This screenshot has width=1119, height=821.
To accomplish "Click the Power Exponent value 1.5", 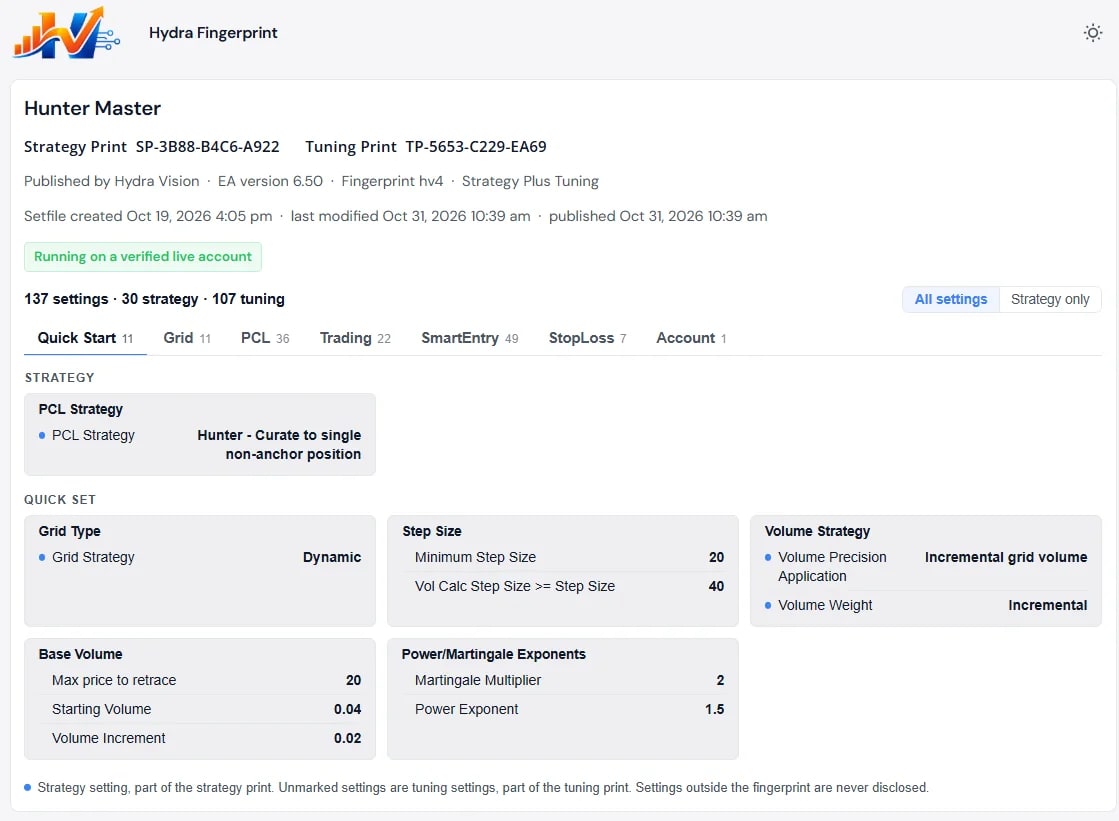I will tap(714, 710).
